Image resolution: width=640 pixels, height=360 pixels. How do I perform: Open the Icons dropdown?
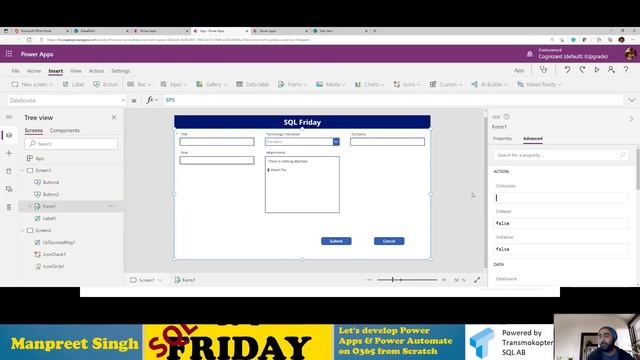[x=407, y=84]
